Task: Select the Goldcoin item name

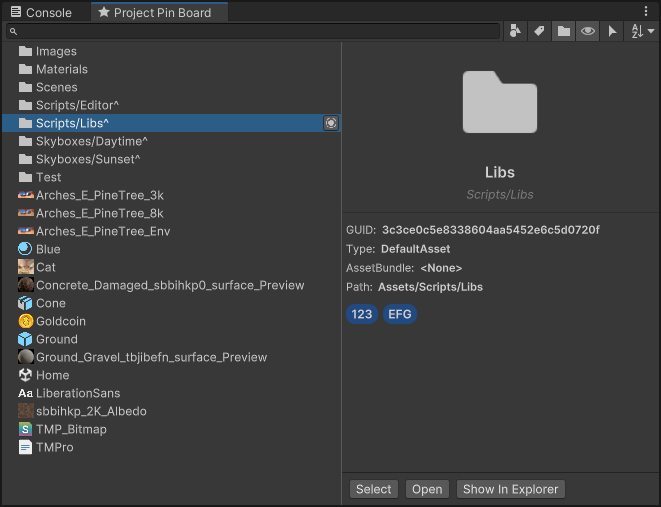Action: pyautogui.click(x=61, y=321)
